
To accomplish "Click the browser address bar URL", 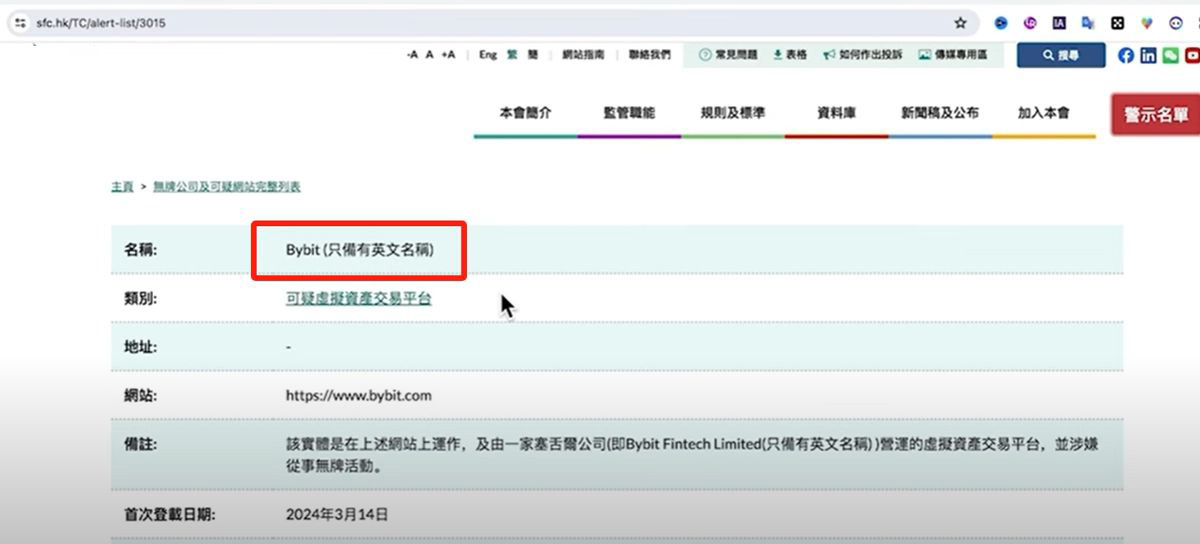I will click(101, 23).
